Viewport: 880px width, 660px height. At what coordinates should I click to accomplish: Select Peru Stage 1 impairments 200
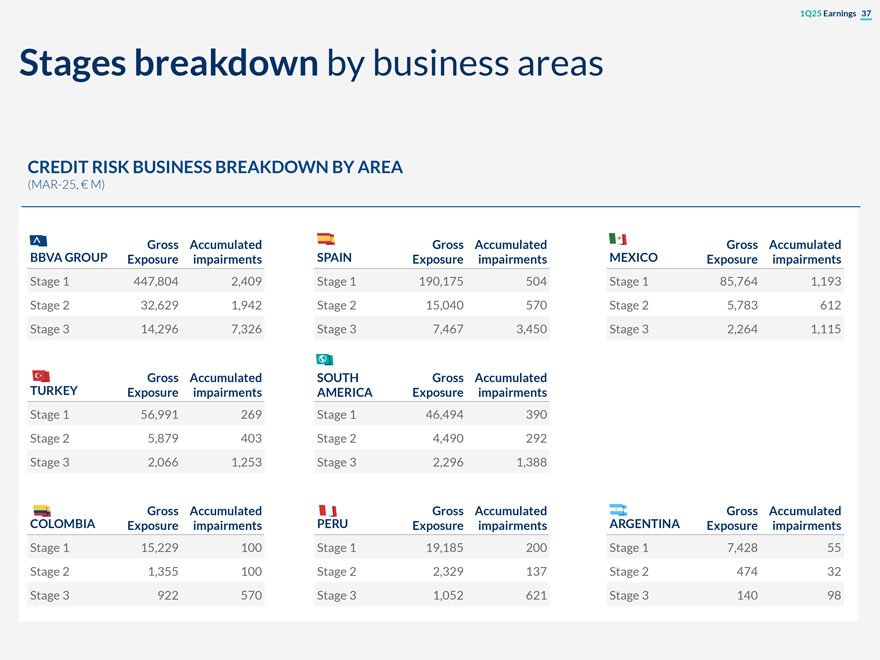(537, 548)
